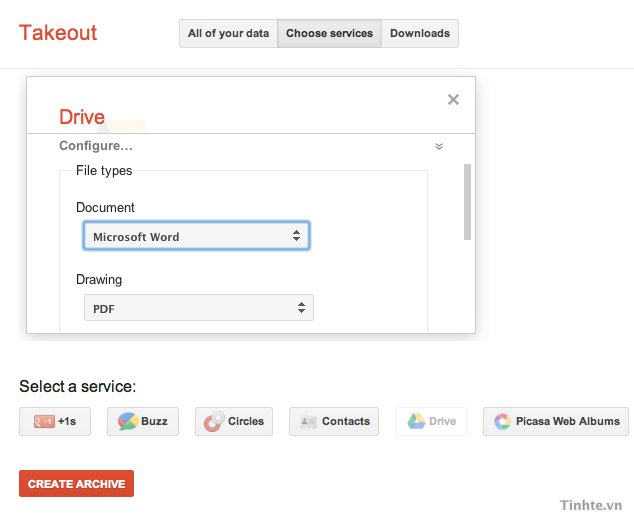
Task: Select the Contacts service button
Action: [334, 421]
